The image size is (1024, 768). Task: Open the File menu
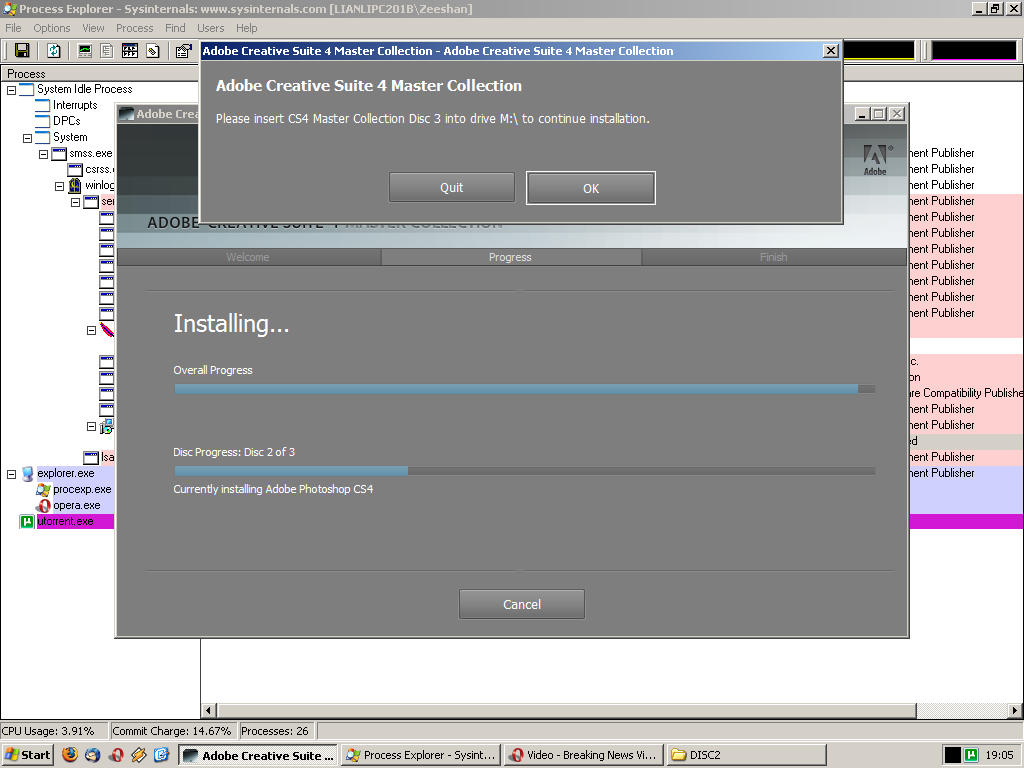tap(13, 28)
